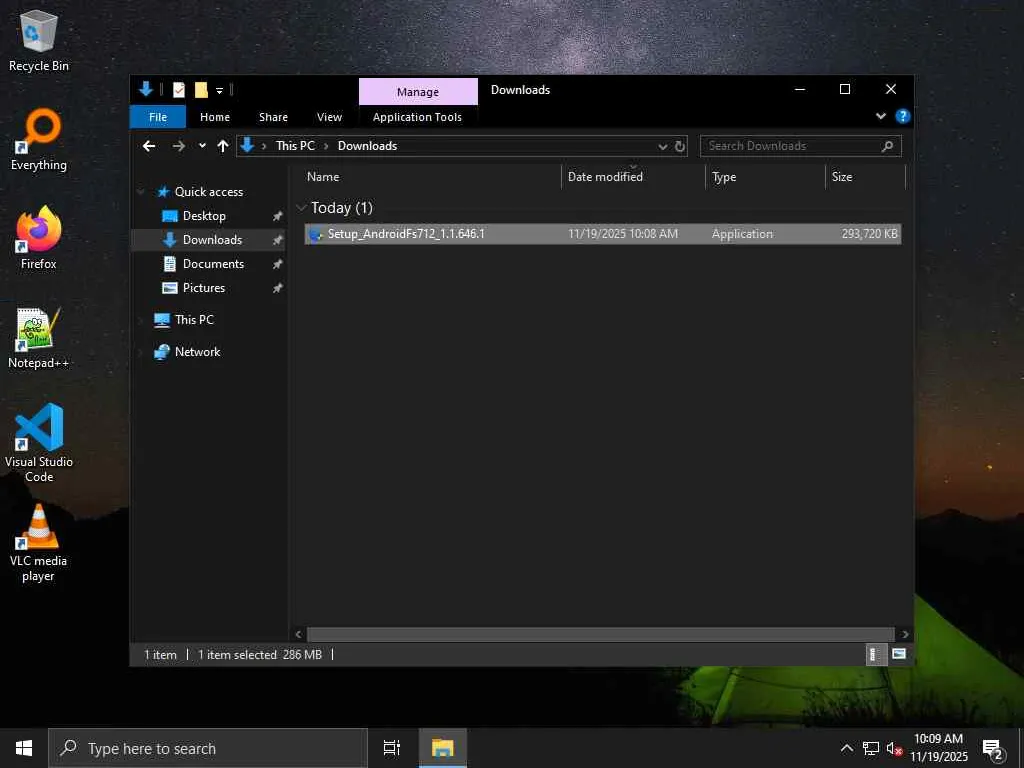Open Firefox from the desktop
The width and height of the screenshot is (1024, 768).
pyautogui.click(x=39, y=238)
